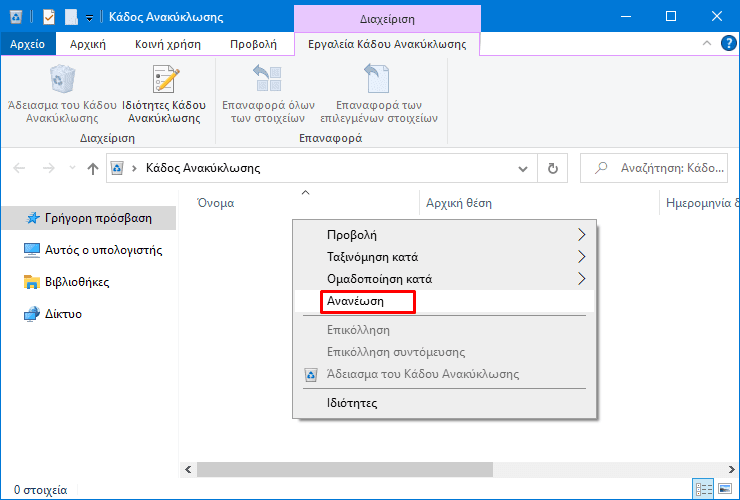Open the Προβολή ribbon tab
The width and height of the screenshot is (740, 500).
pyautogui.click(x=253, y=44)
